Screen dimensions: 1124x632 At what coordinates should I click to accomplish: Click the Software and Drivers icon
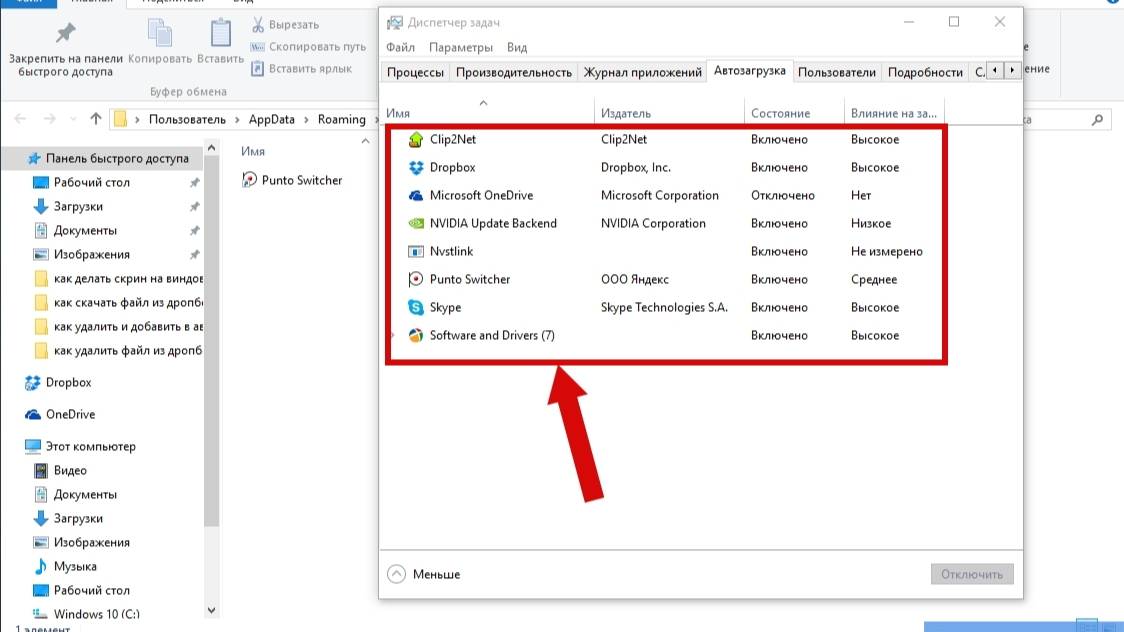pos(416,335)
